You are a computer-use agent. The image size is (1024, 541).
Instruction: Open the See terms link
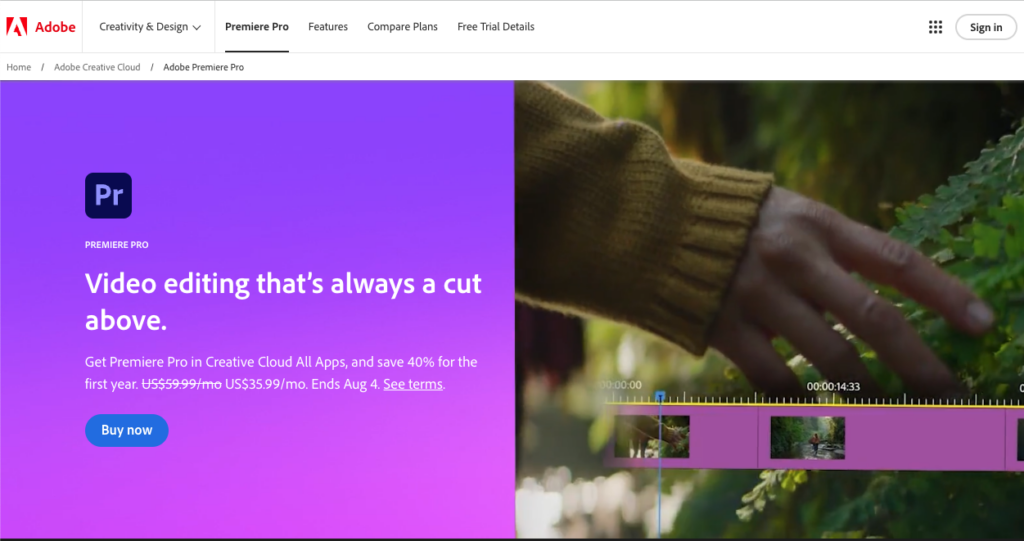click(413, 384)
